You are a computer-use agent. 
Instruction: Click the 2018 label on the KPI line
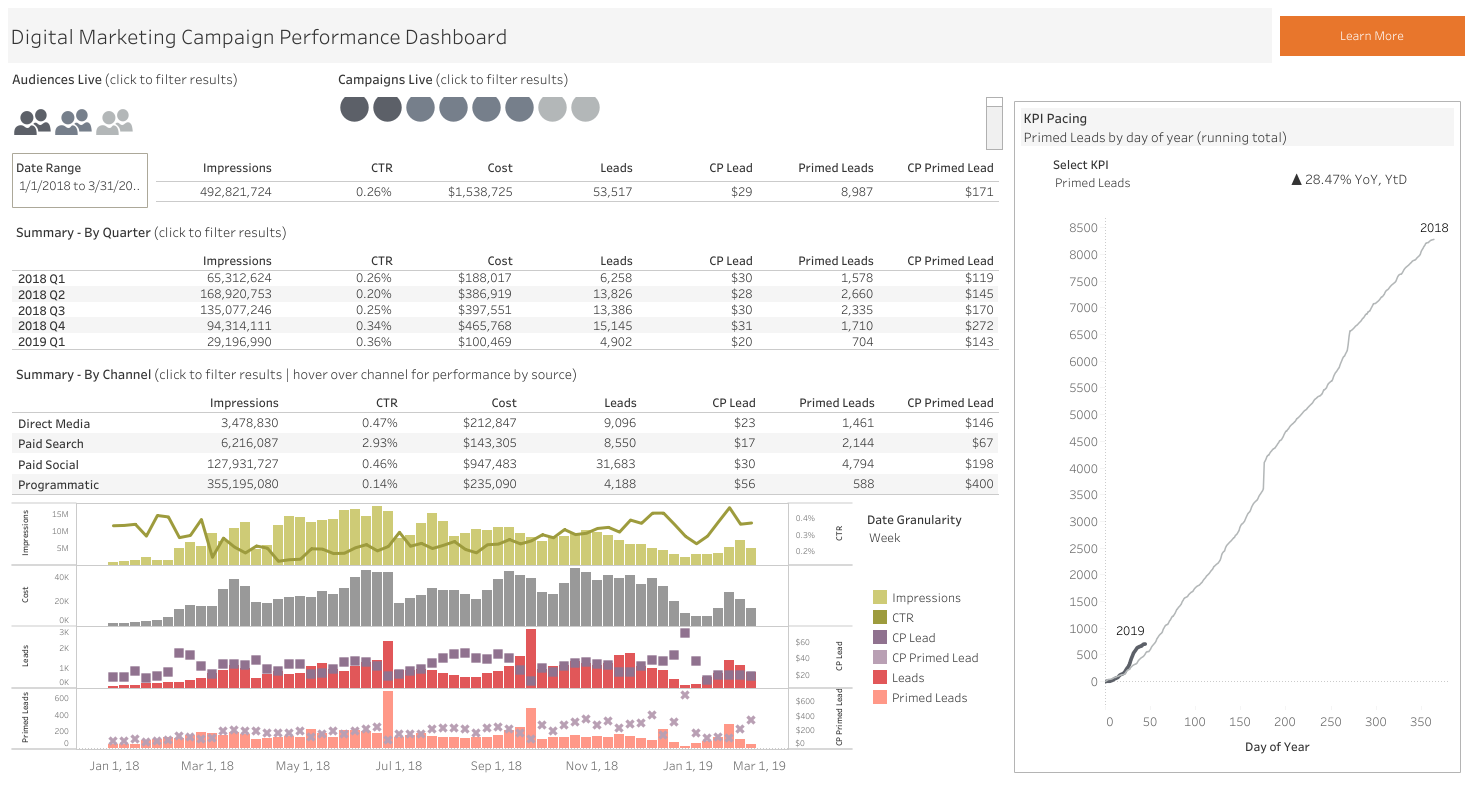point(1434,228)
